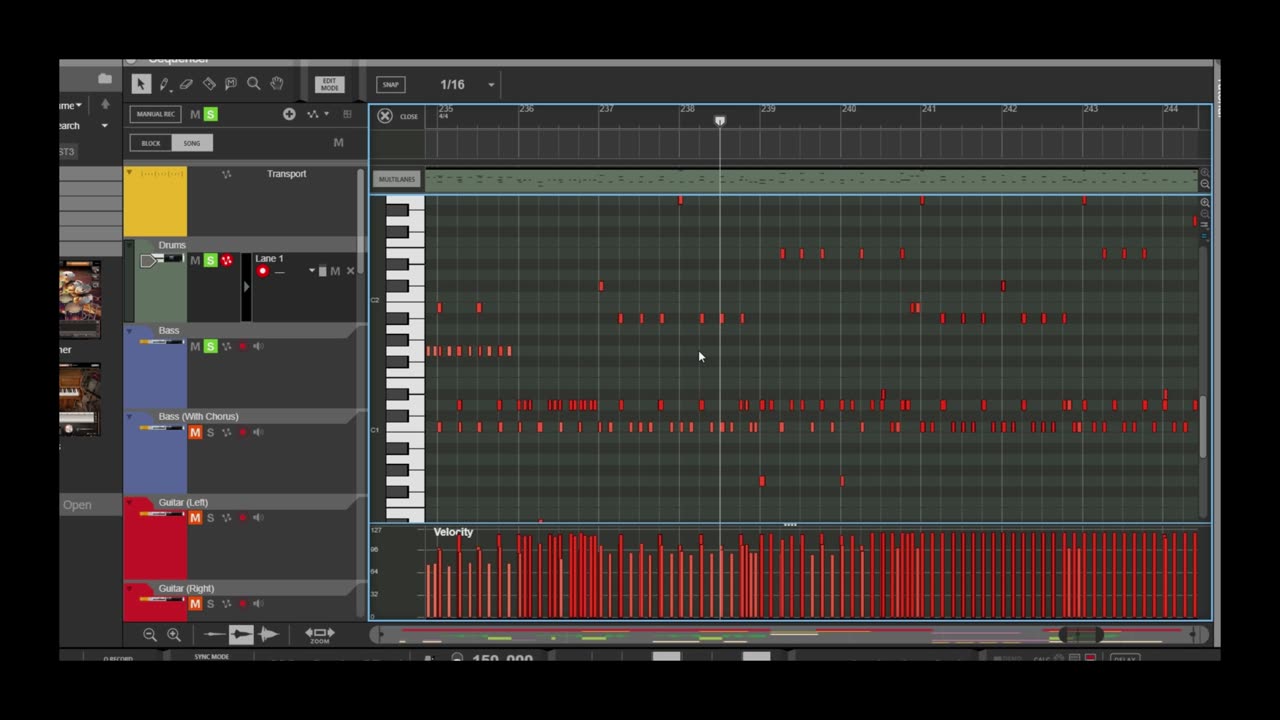The width and height of the screenshot is (1280, 720).
Task: Click the Guitar (Left) automation icon
Action: click(x=226, y=518)
